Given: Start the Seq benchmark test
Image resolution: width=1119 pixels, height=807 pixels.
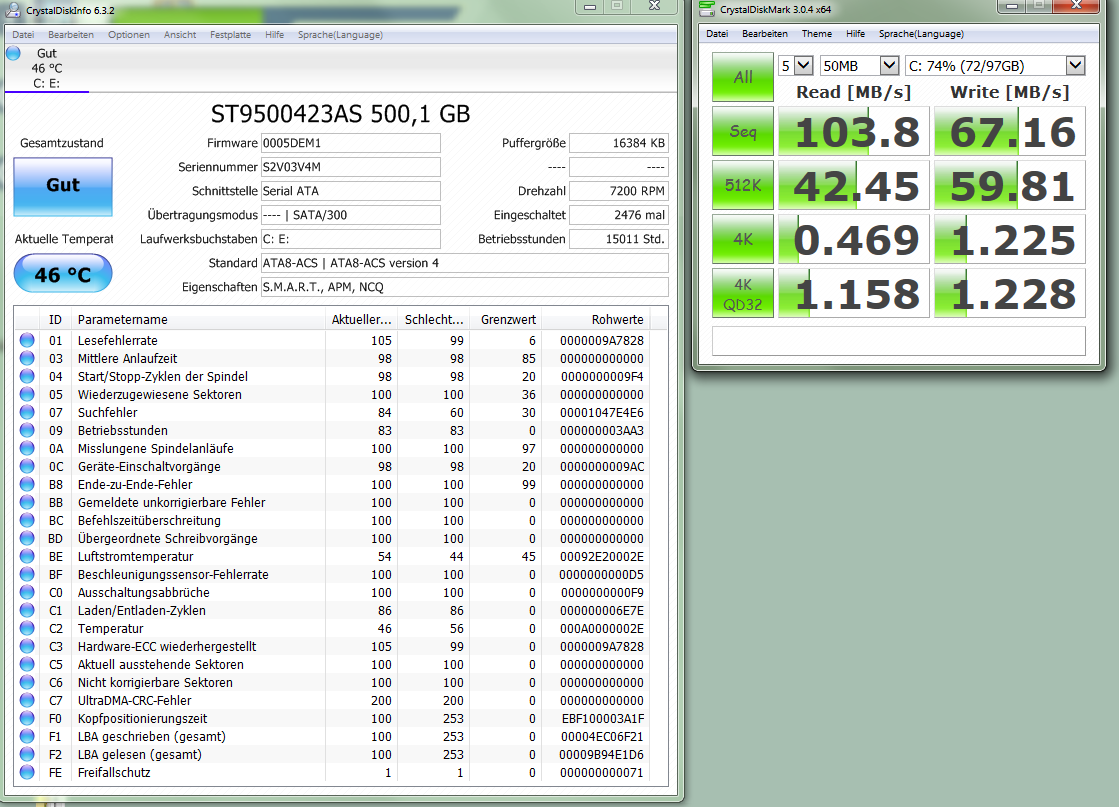Looking at the screenshot, I should tap(743, 131).
